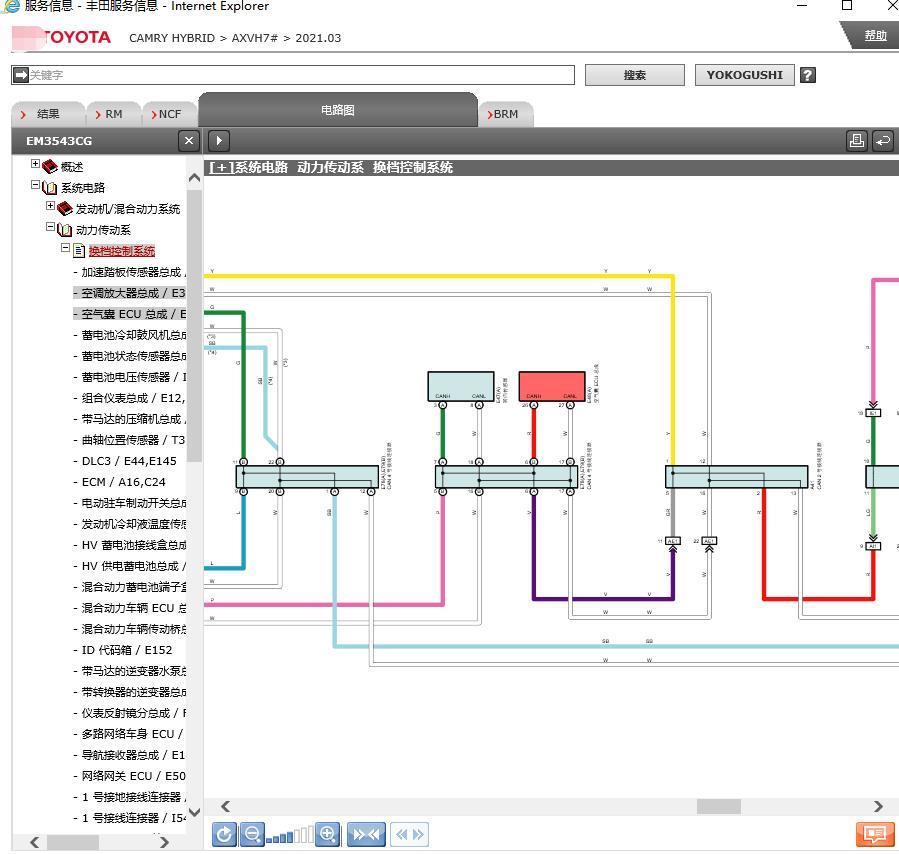Click the return arrow icon beside print
The width and height of the screenshot is (899, 854).
pos(883,140)
